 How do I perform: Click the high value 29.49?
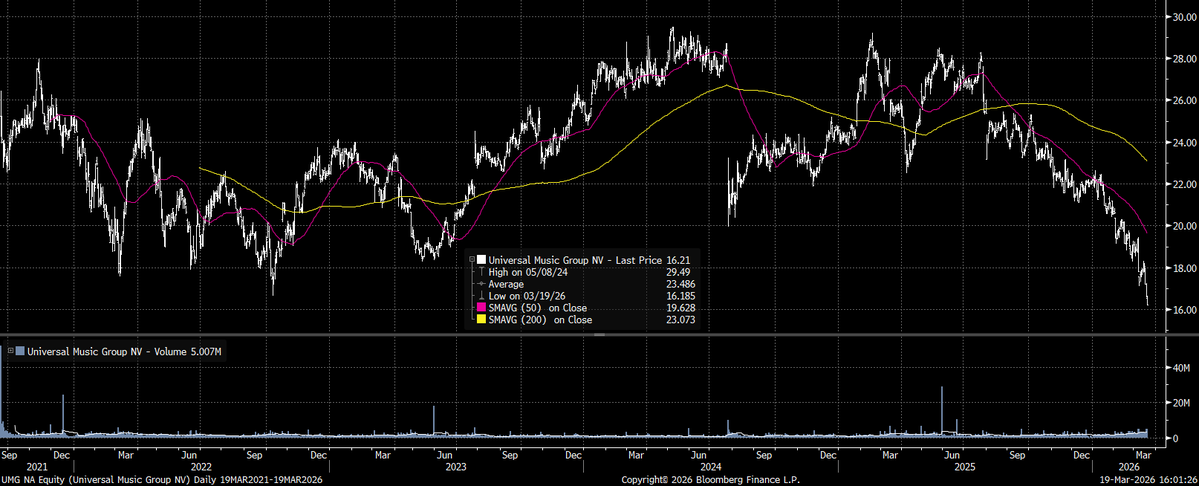coord(680,270)
